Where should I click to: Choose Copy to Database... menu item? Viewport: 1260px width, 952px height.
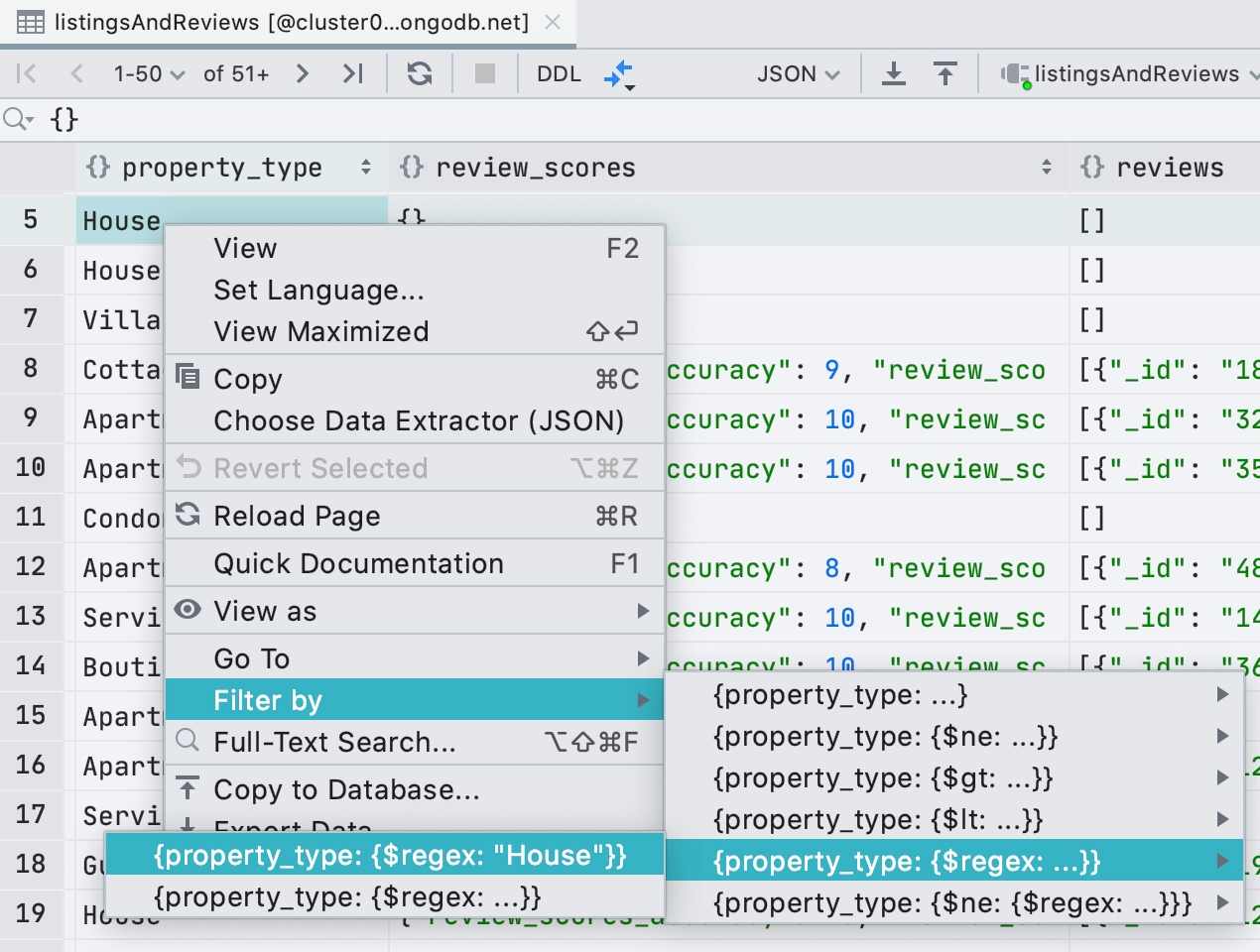415,790
